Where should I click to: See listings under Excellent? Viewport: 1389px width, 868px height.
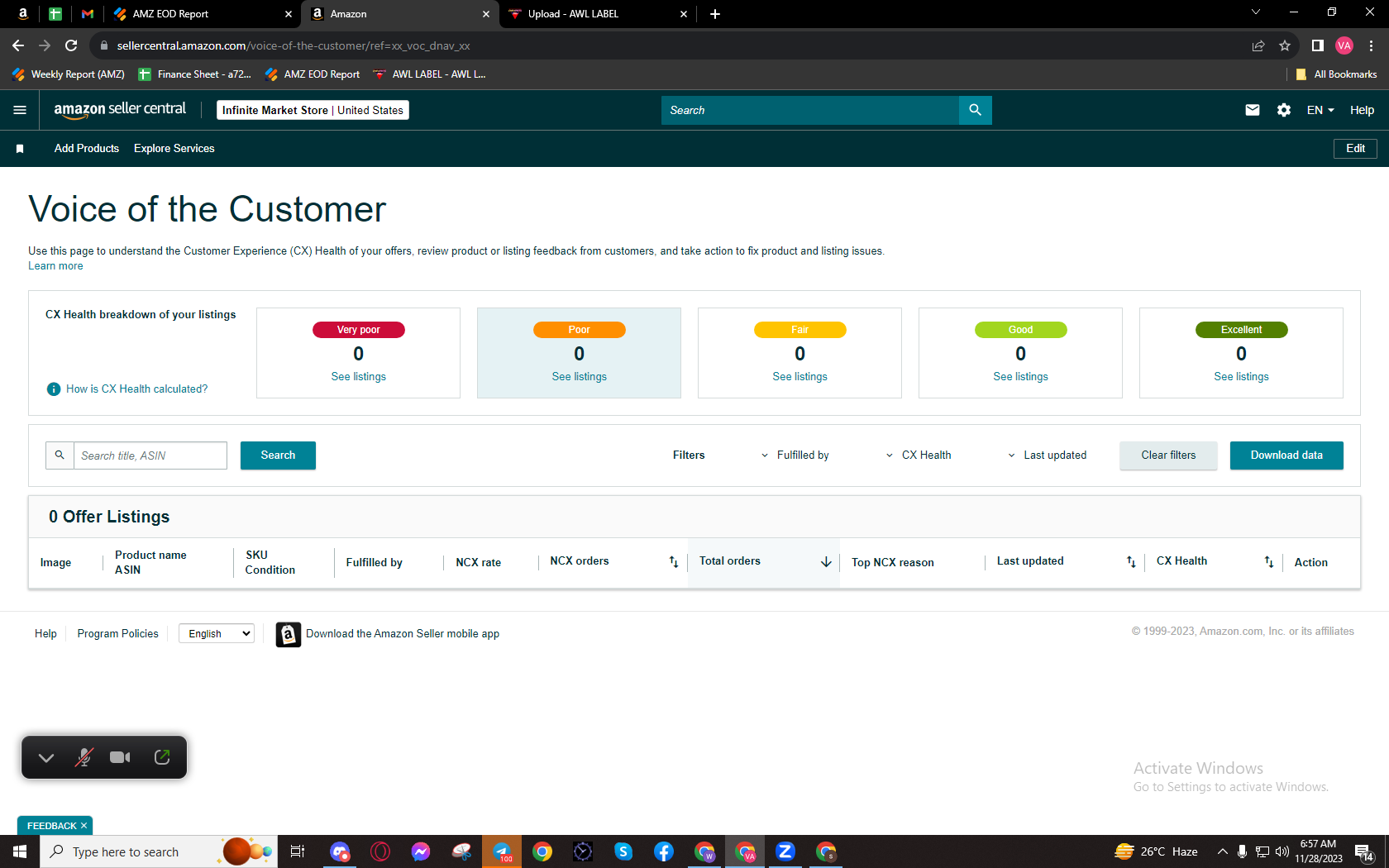tap(1241, 377)
